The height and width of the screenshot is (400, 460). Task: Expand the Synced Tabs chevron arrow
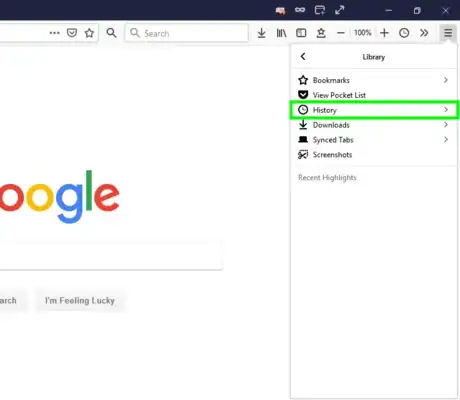click(446, 140)
